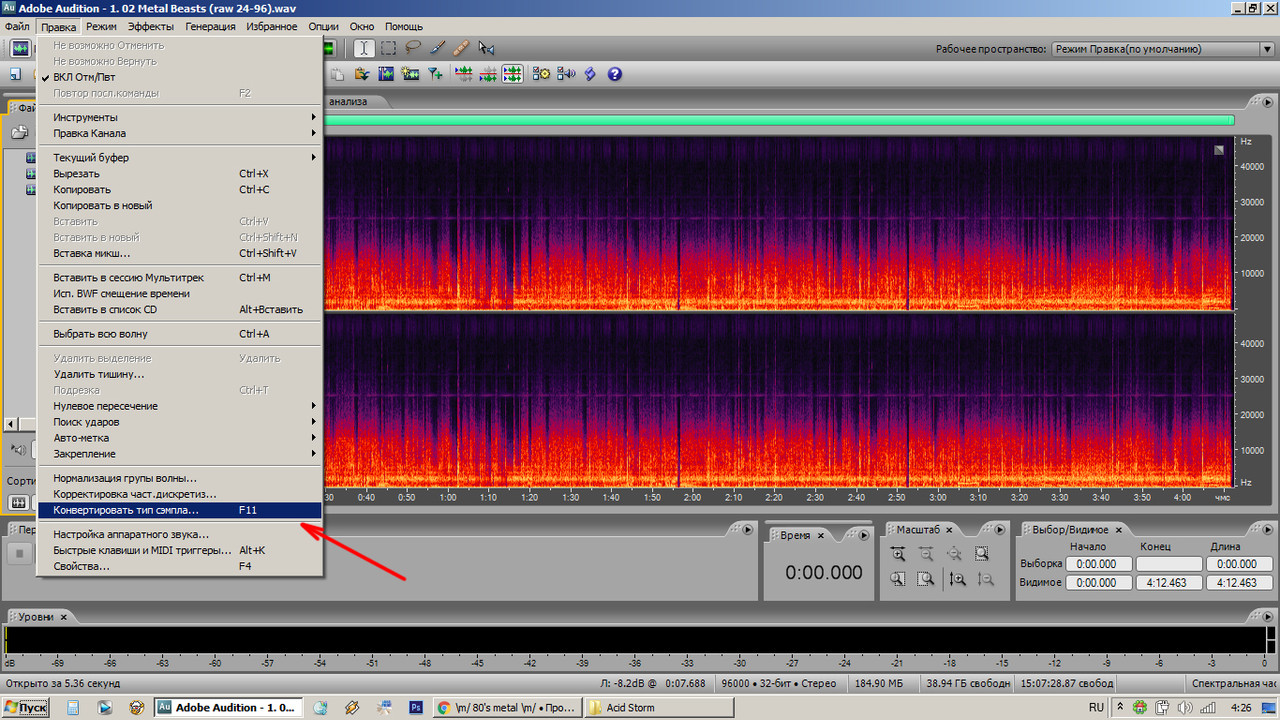Screen dimensions: 1280x720
Task: Enable editing of left channel only
Action: click(463, 74)
